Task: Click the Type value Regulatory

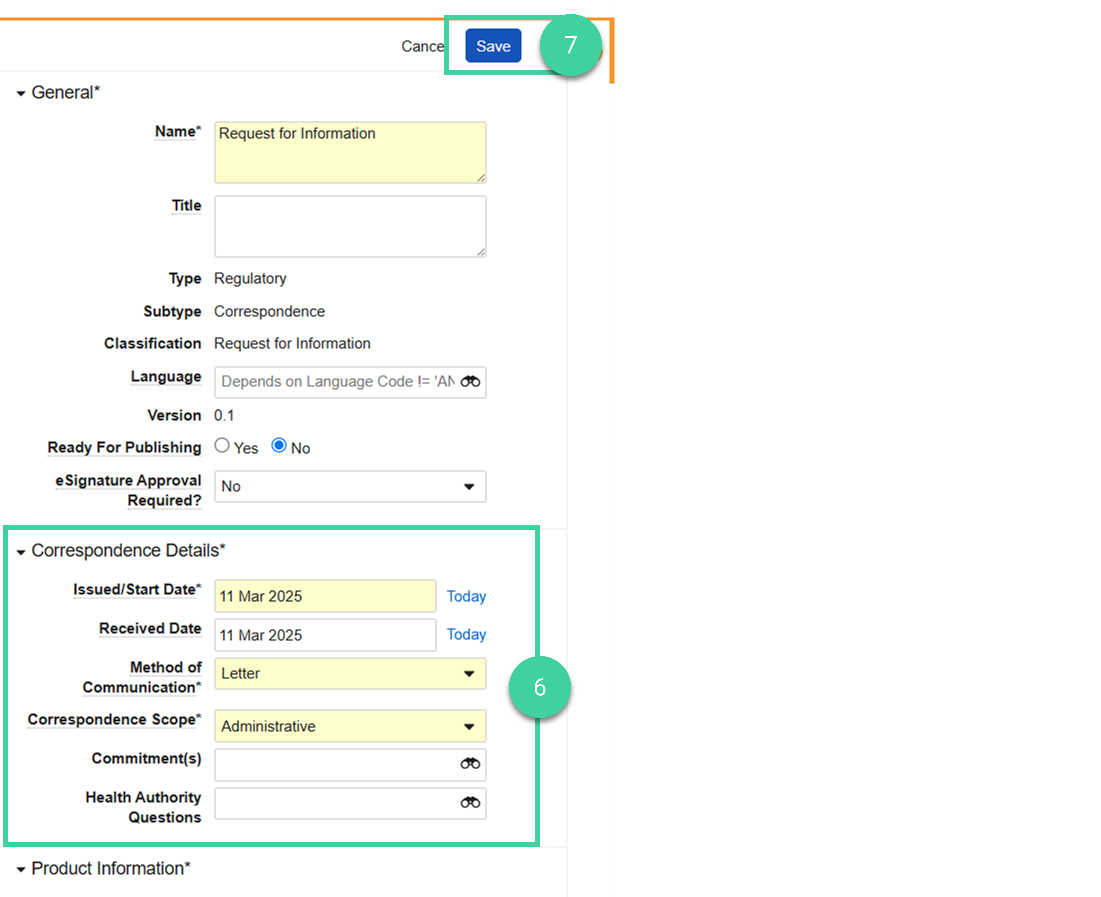Action: pyautogui.click(x=250, y=279)
